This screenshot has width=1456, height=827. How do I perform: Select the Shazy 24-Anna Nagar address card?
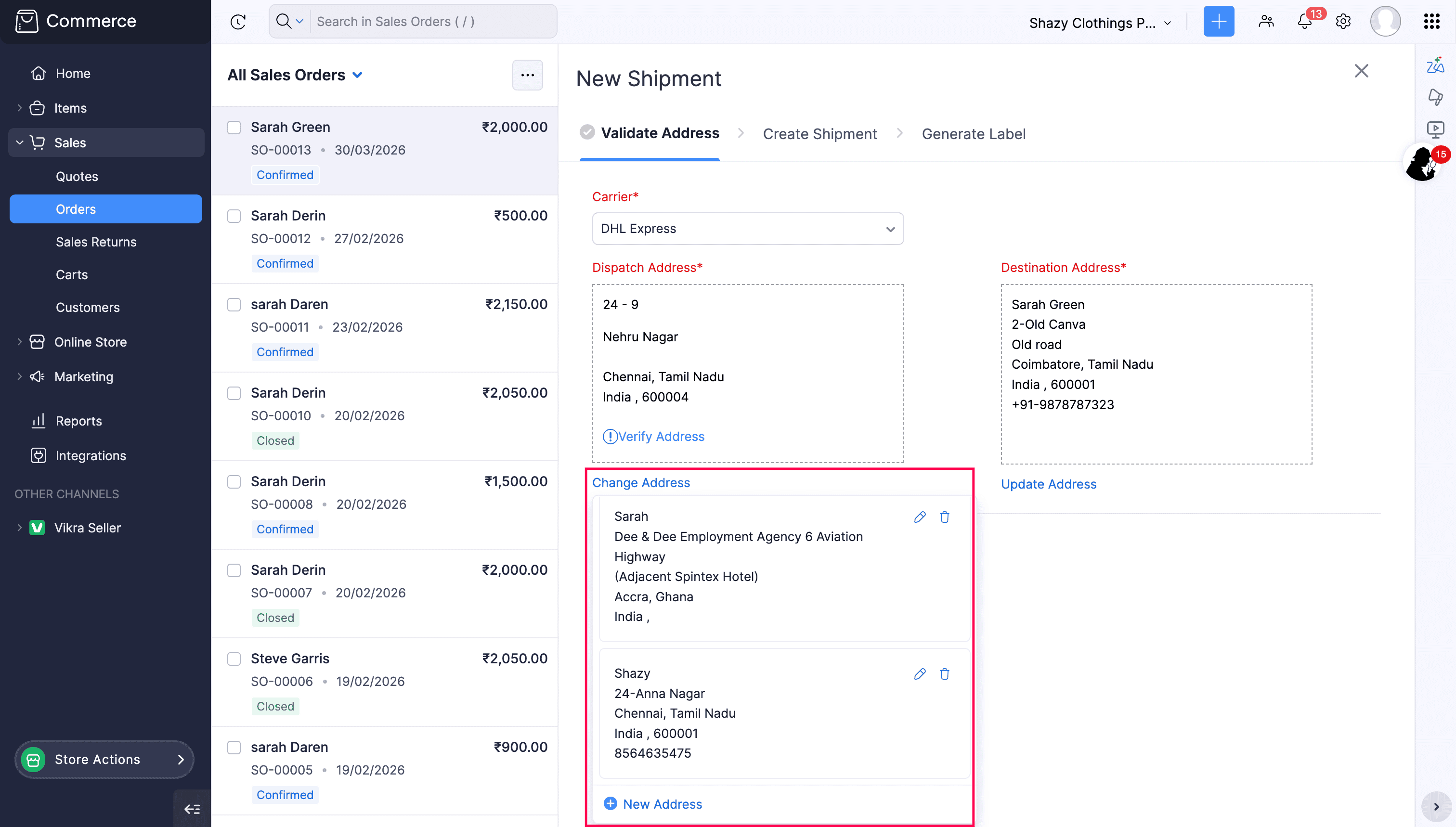pyautogui.click(x=784, y=713)
